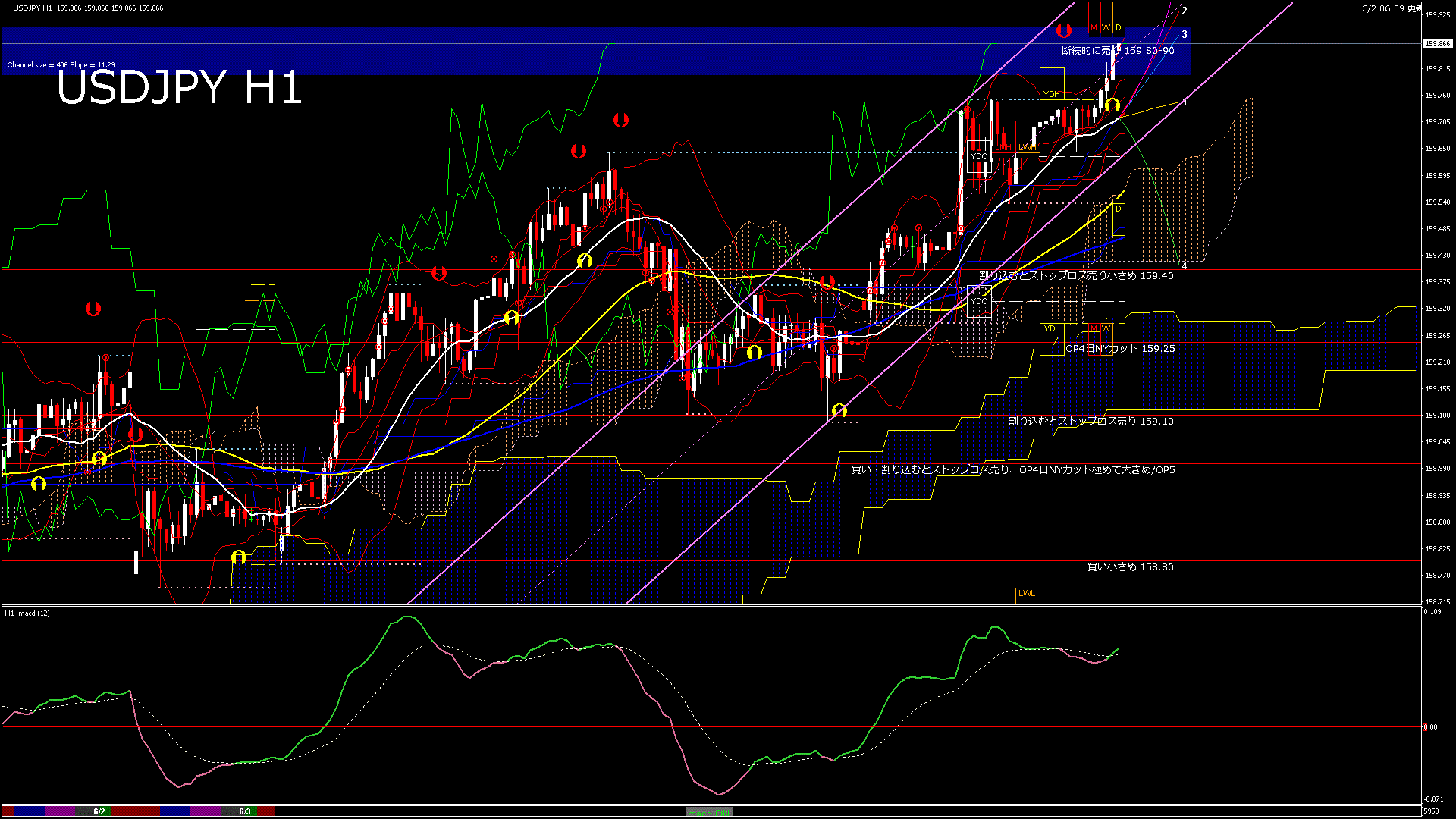Screen dimensions: 1456x819
Task: Click the forecast line label '2'
Action: (1185, 11)
